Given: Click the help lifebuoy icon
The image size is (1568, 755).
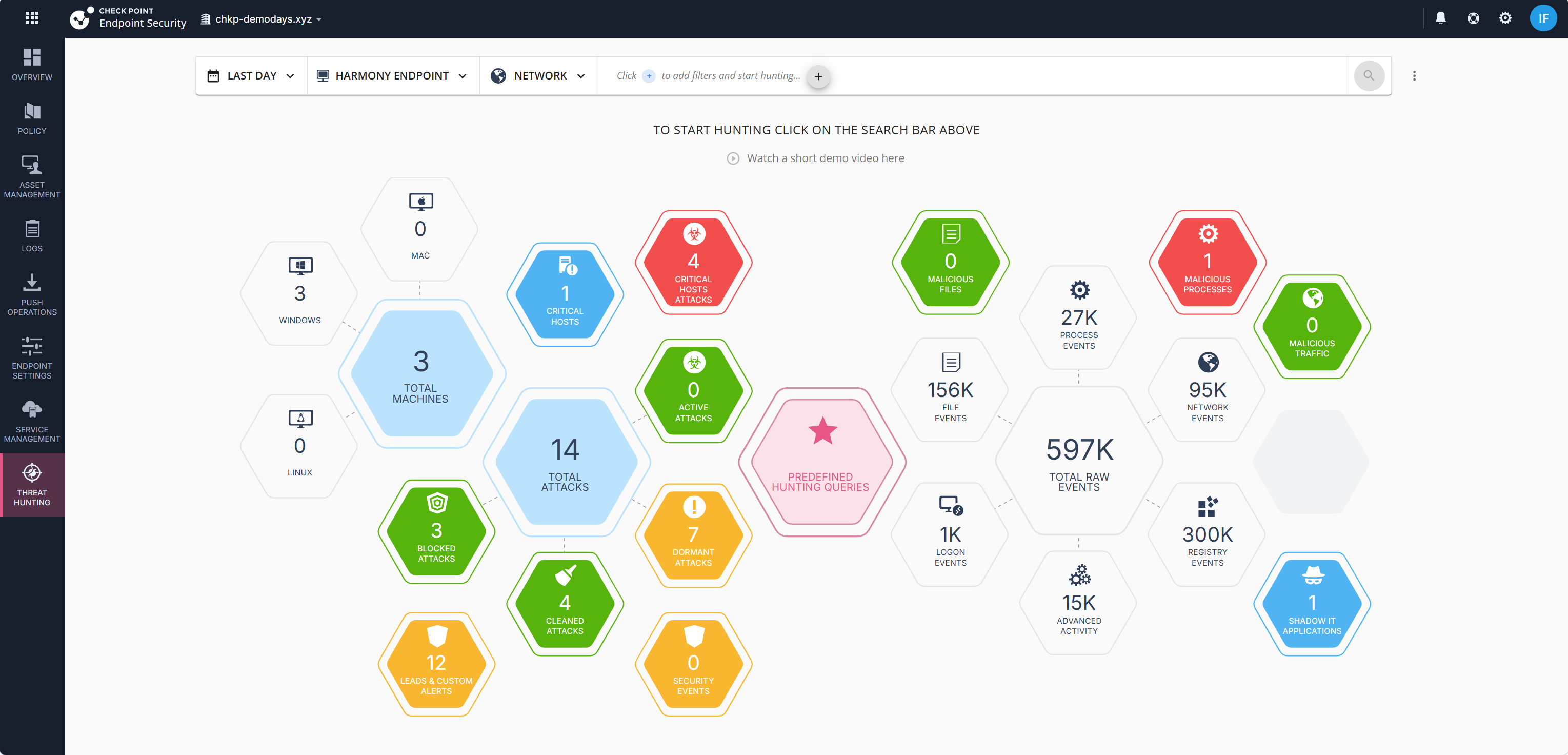Looking at the screenshot, I should tap(1473, 18).
